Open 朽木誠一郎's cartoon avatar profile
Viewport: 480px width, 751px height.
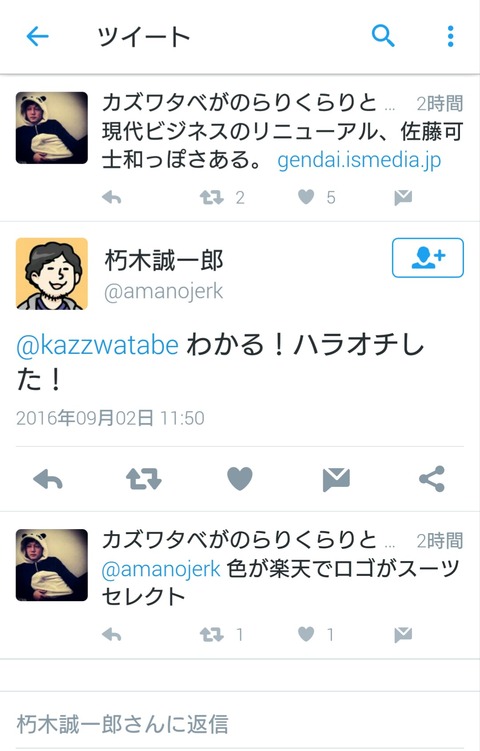pos(52,273)
